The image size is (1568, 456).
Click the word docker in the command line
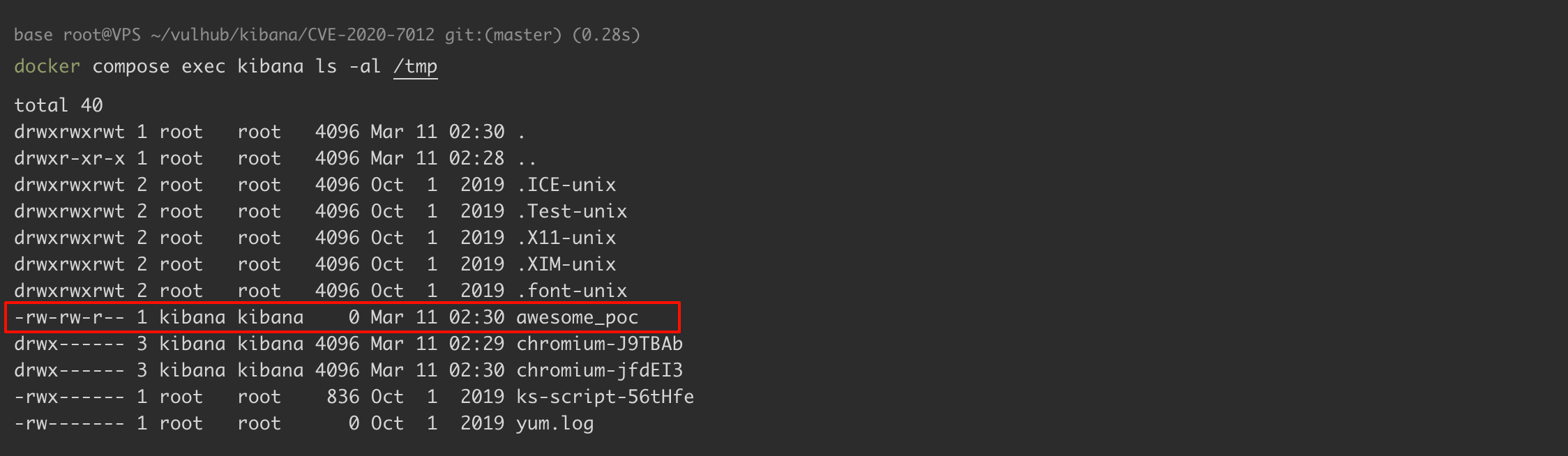click(x=47, y=67)
